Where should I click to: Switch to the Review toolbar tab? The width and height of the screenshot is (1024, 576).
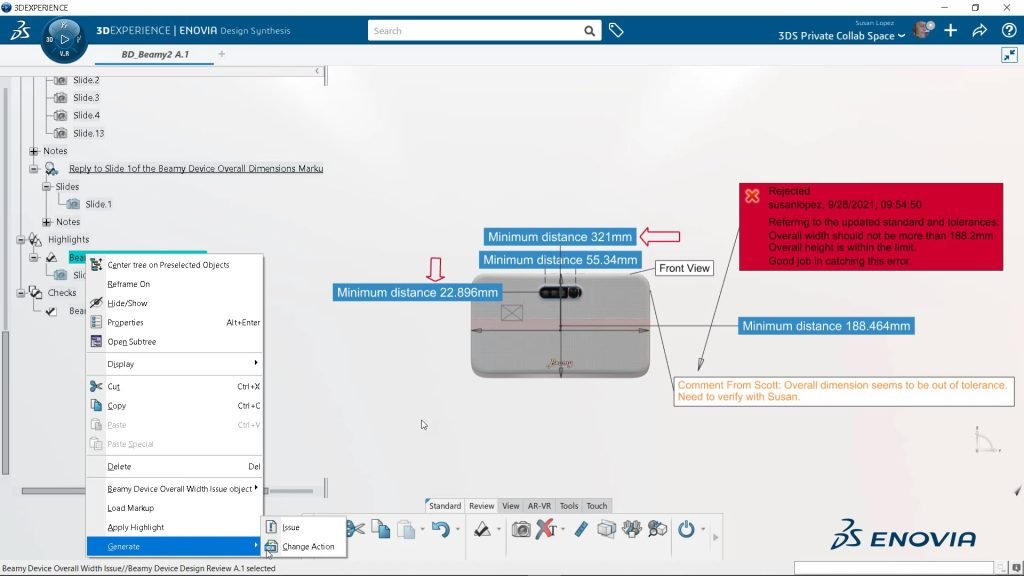(x=481, y=505)
